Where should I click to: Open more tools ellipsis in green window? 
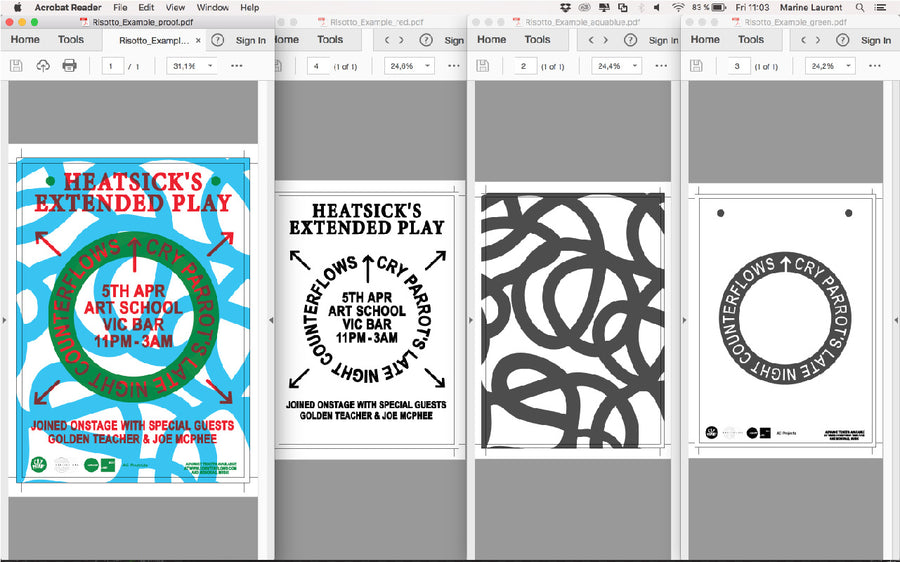pos(875,66)
